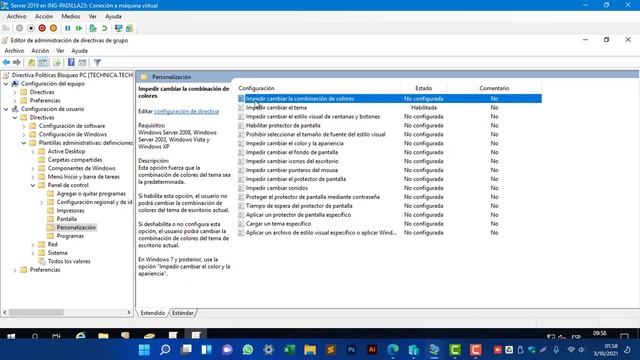Go forward with the gray arrow

(x=17, y=62)
